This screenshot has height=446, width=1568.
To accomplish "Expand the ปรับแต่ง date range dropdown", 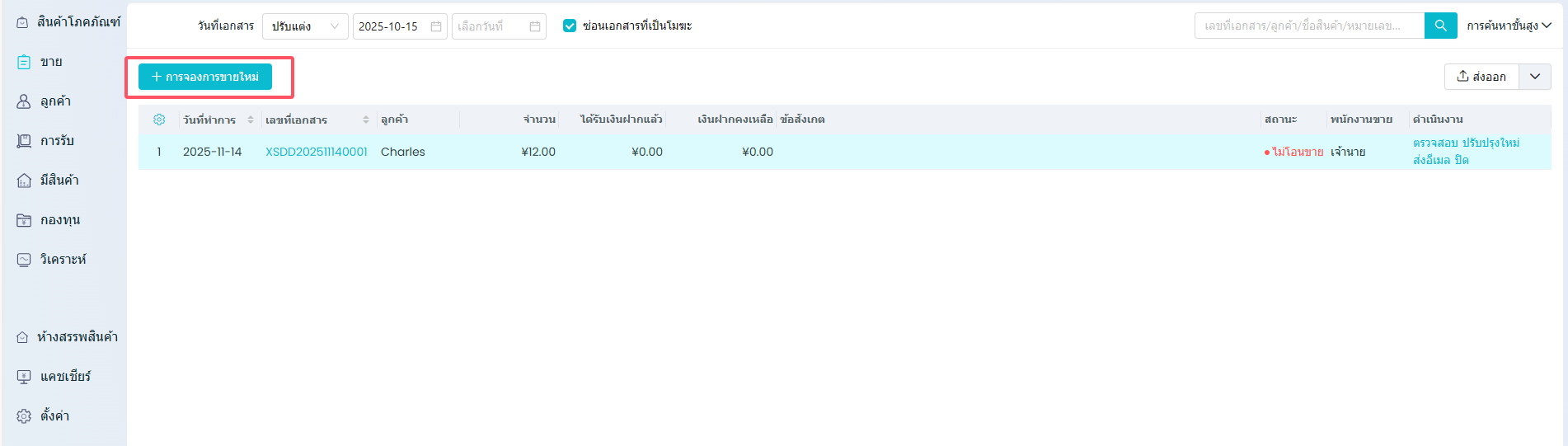I will (305, 26).
